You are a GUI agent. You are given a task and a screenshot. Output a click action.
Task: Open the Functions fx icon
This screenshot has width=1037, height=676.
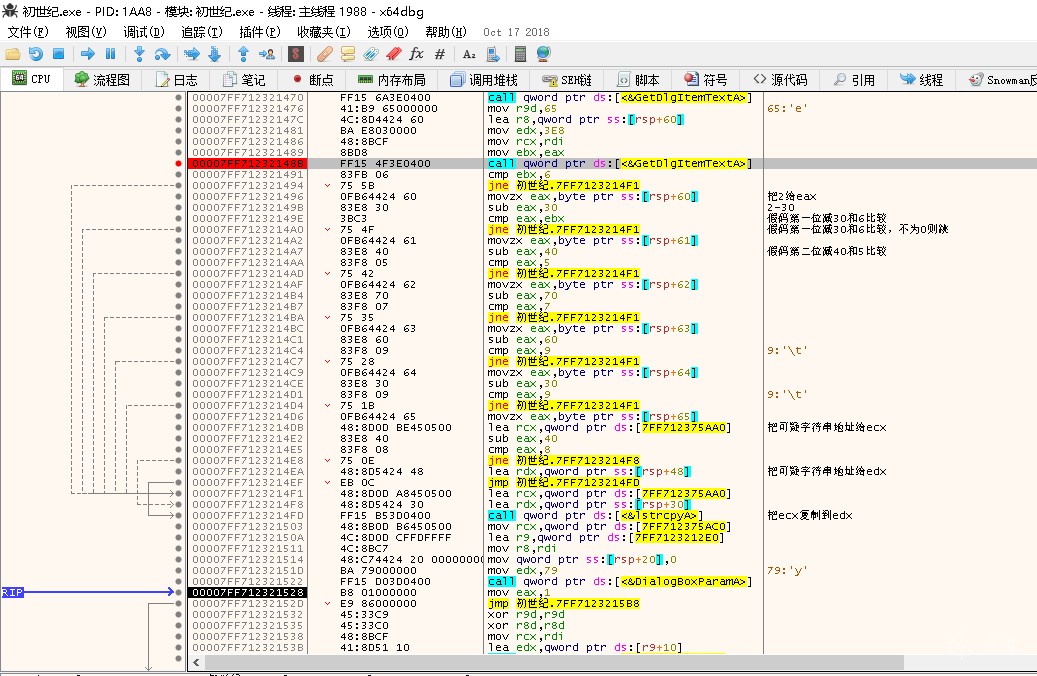pos(417,54)
